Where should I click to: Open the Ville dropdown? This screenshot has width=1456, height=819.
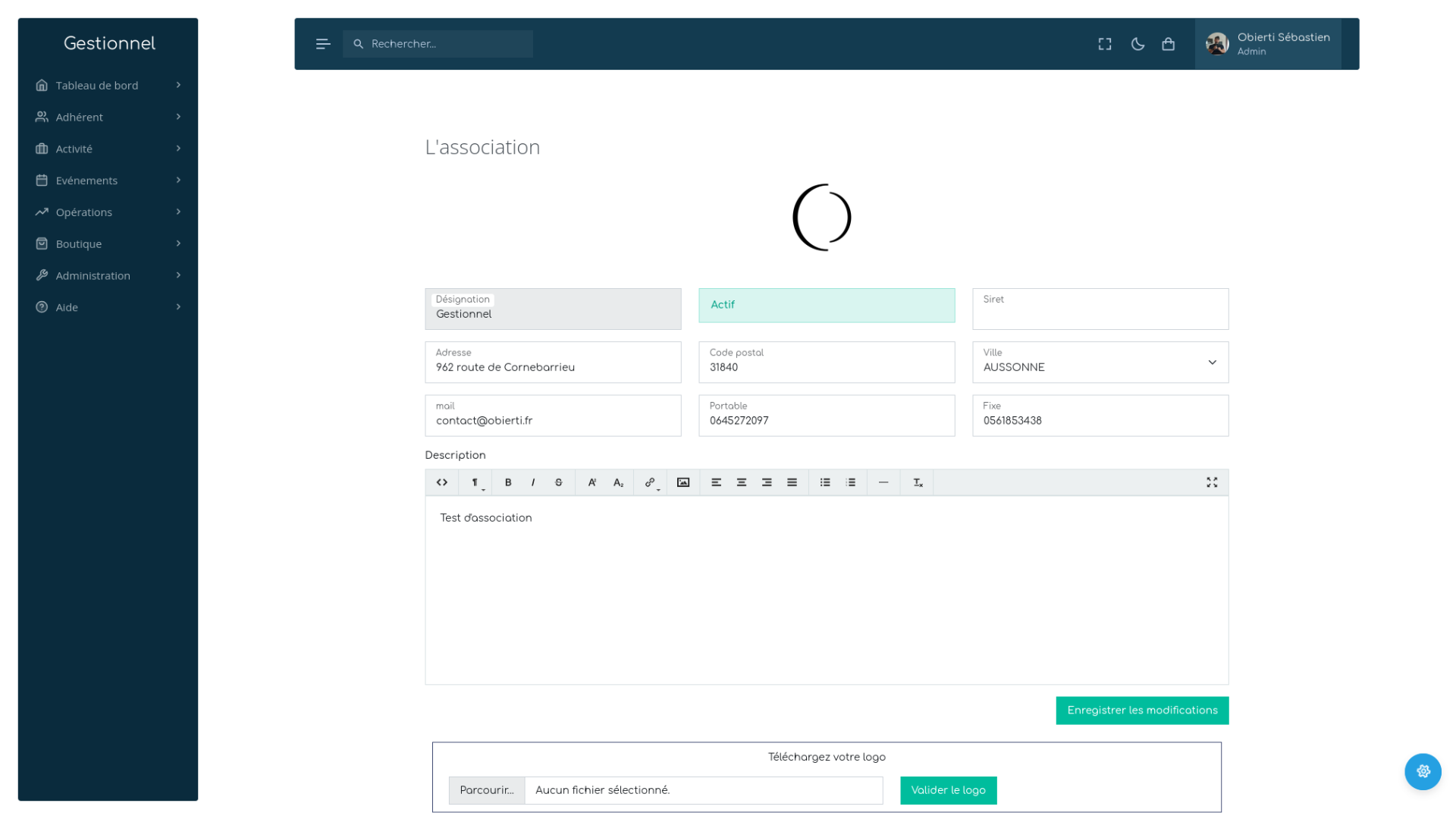(x=1100, y=362)
